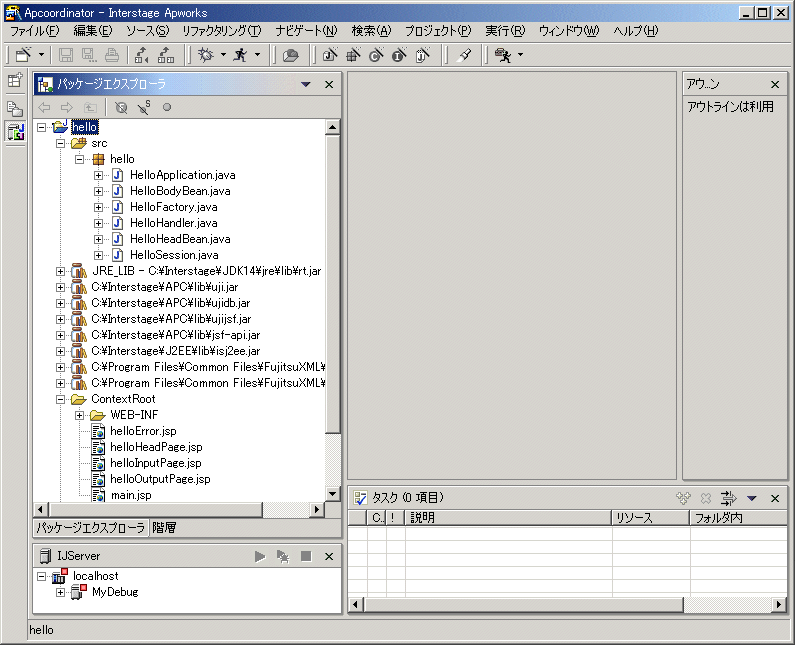Click the add new task icon in Tasks view

[683, 498]
